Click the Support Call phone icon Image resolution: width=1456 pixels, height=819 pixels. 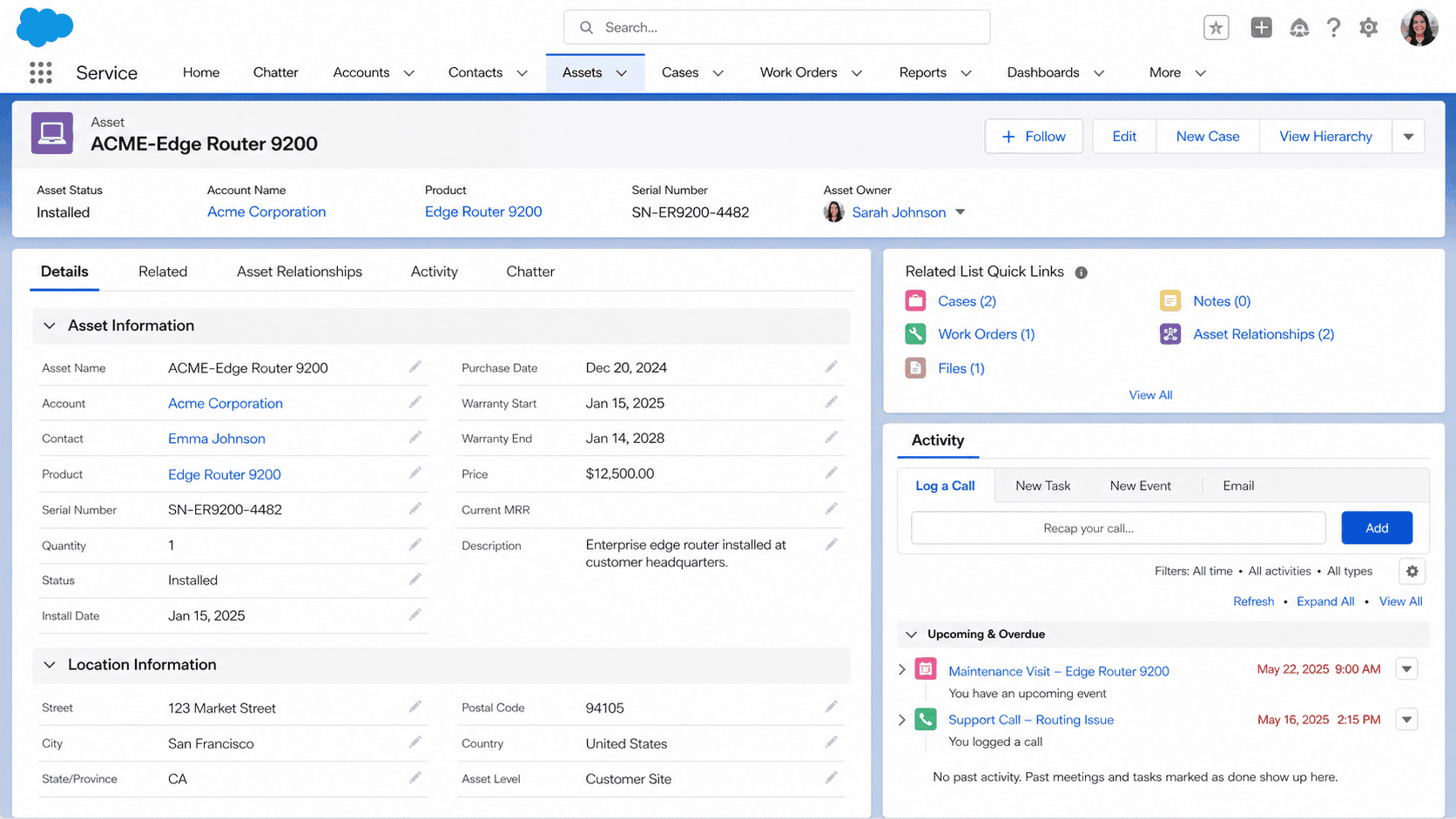926,719
